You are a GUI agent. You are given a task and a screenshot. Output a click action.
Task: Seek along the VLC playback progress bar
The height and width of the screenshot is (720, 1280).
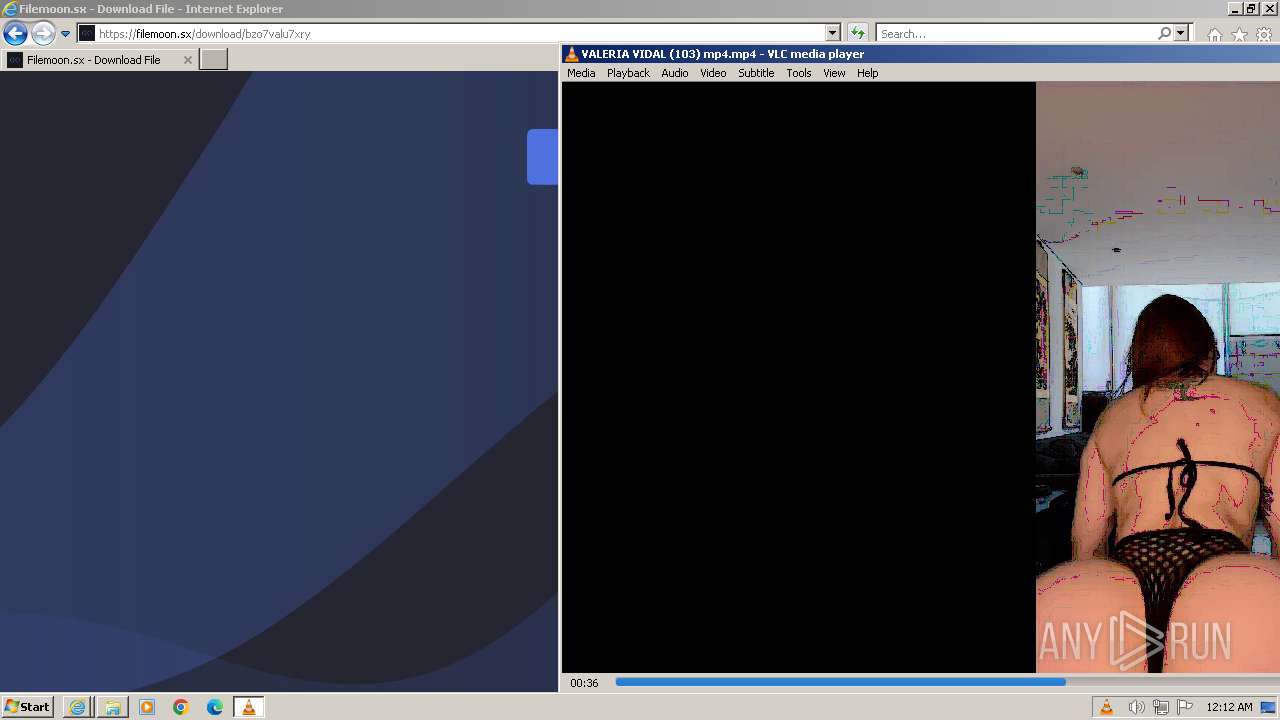point(947,682)
